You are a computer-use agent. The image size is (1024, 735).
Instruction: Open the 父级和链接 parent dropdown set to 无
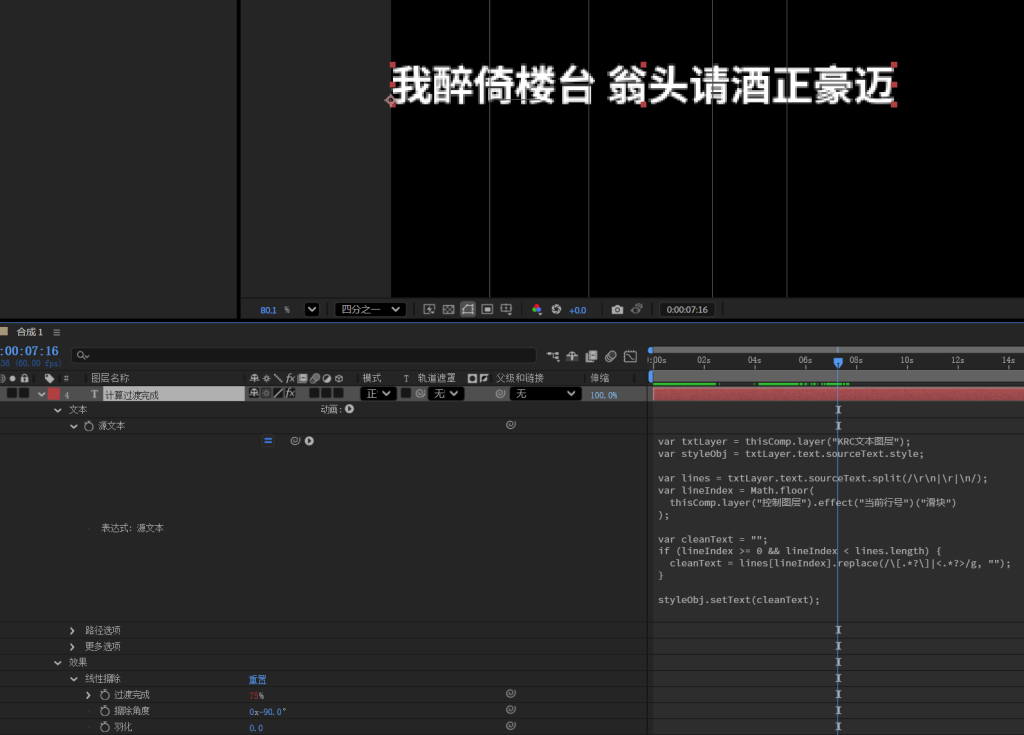click(545, 394)
